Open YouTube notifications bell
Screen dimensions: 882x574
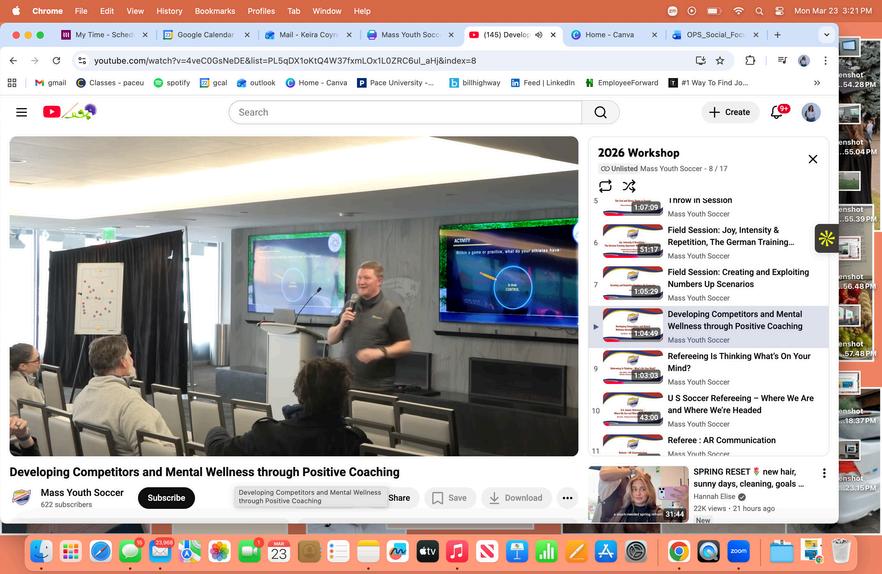point(777,112)
